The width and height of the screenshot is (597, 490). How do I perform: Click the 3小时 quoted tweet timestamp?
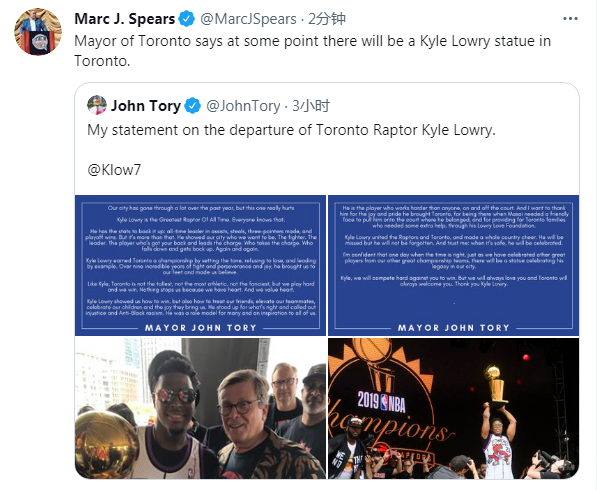(311, 106)
